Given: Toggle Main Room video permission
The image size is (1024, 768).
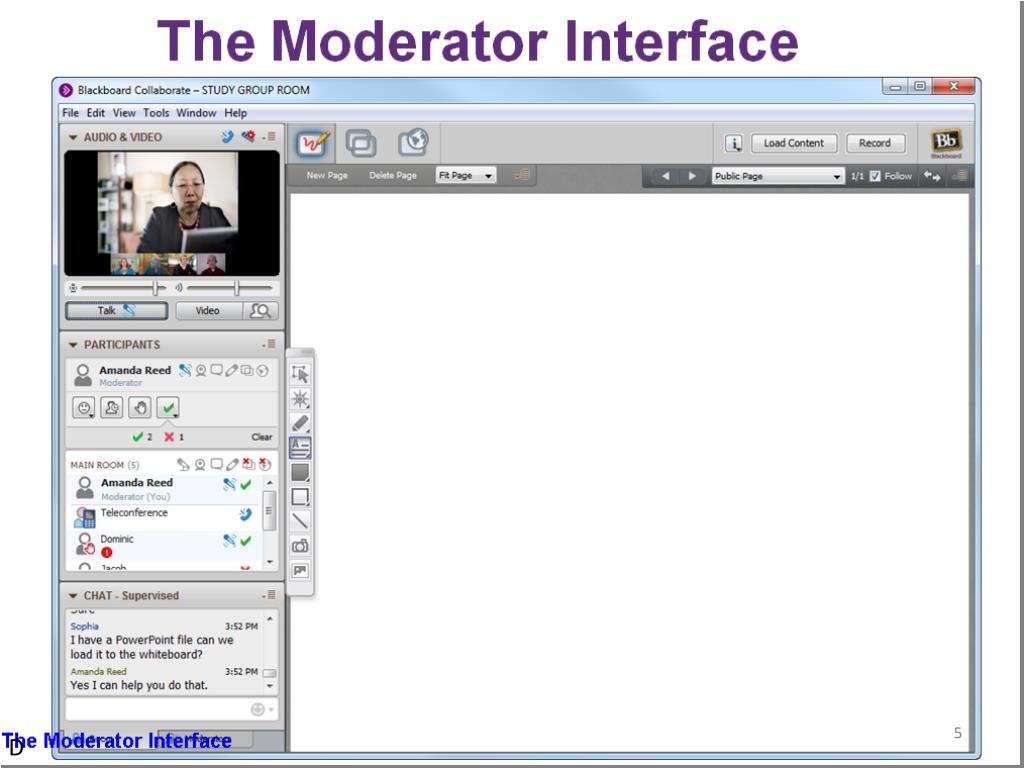Looking at the screenshot, I should 200,464.
